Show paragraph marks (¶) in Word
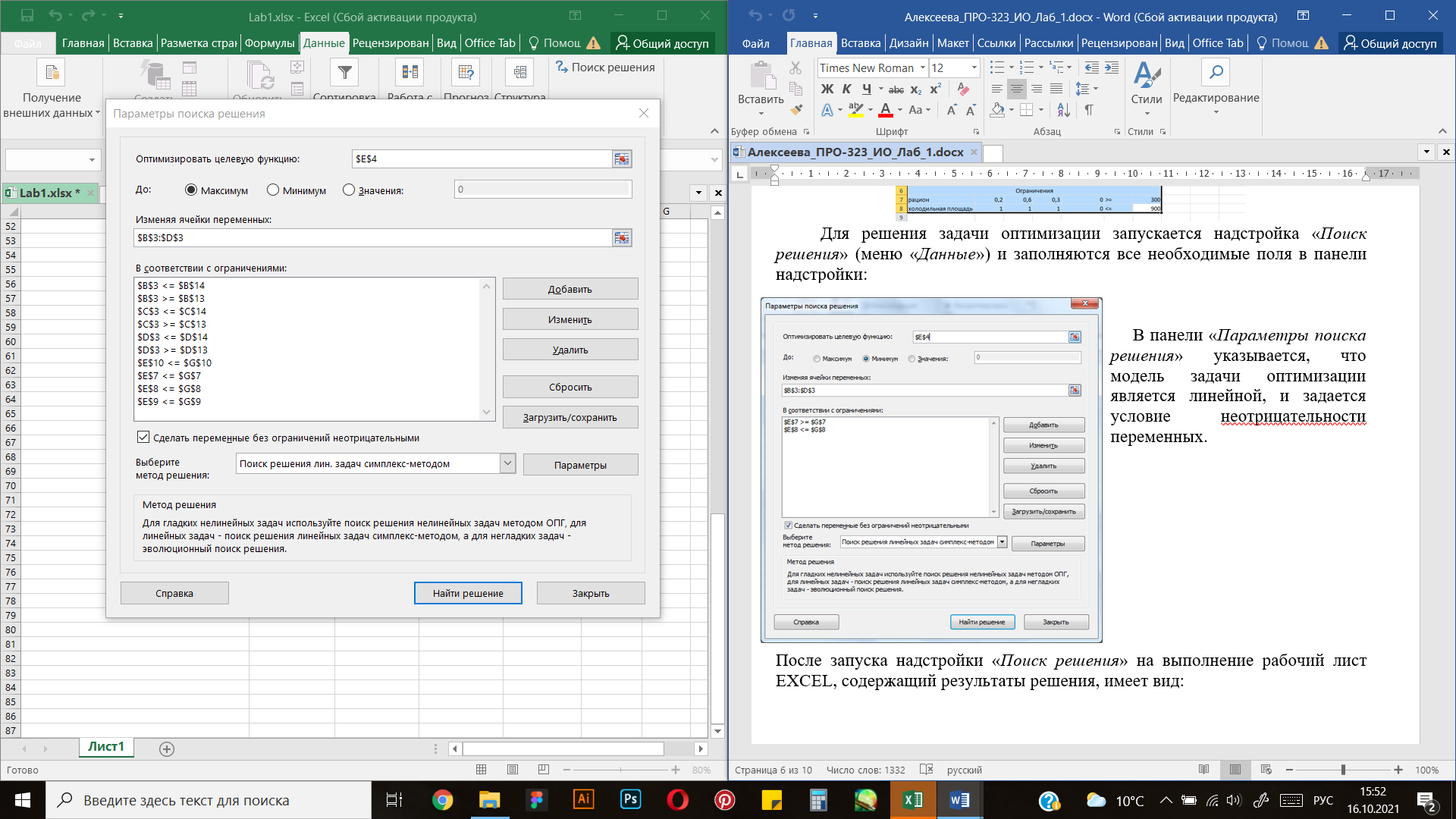 pyautogui.click(x=1089, y=110)
